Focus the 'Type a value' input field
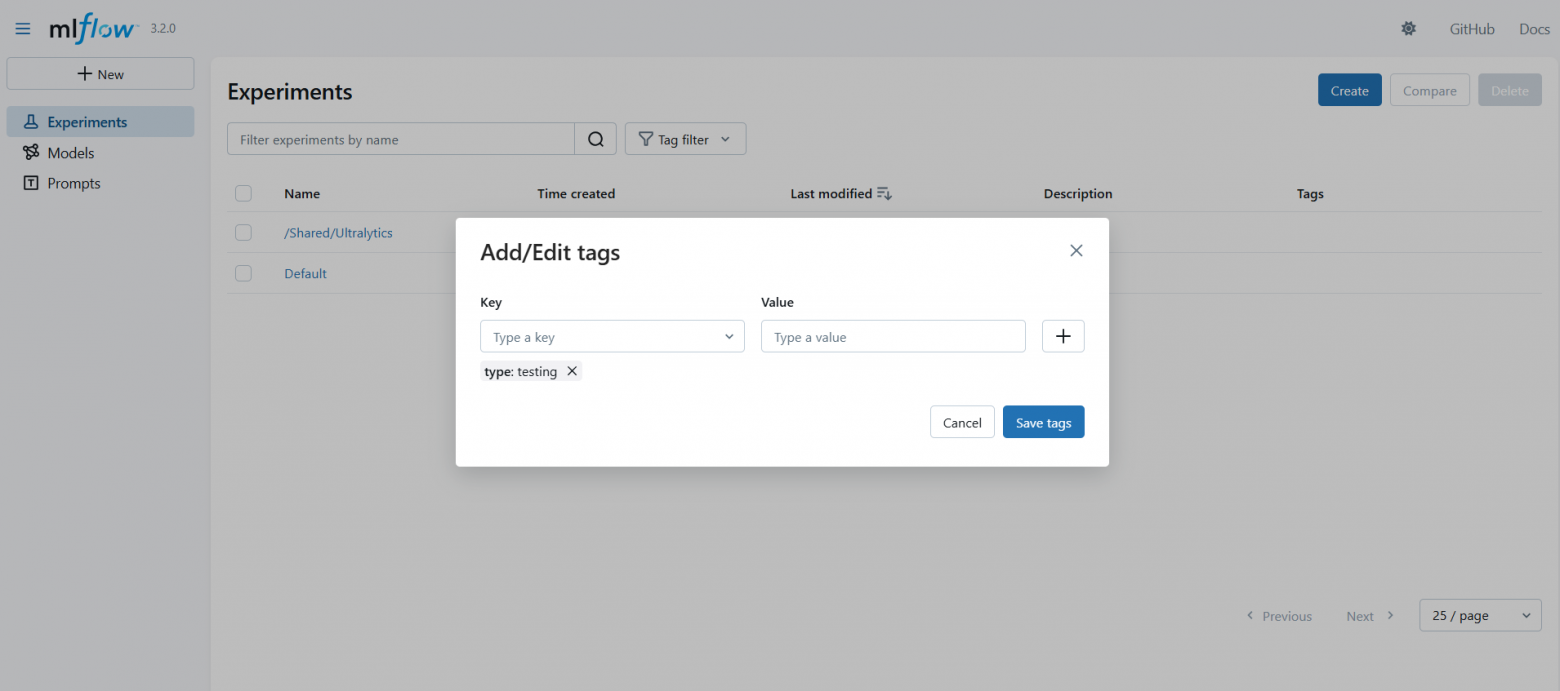The height and width of the screenshot is (691, 1560). [892, 337]
